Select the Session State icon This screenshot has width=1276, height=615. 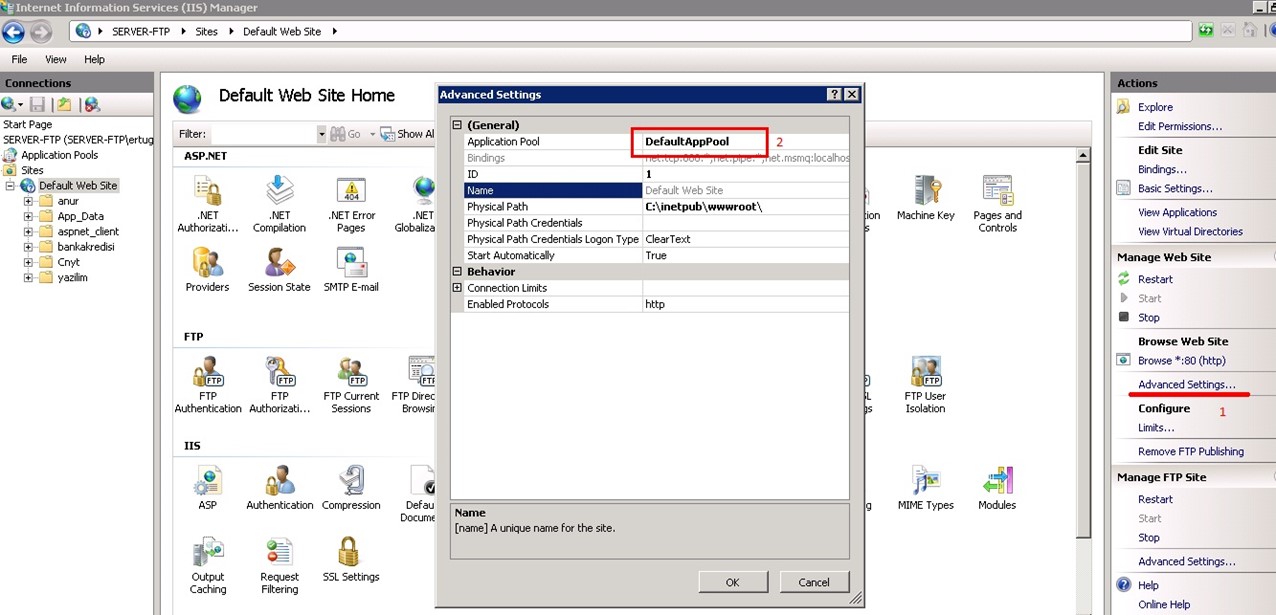point(279,269)
